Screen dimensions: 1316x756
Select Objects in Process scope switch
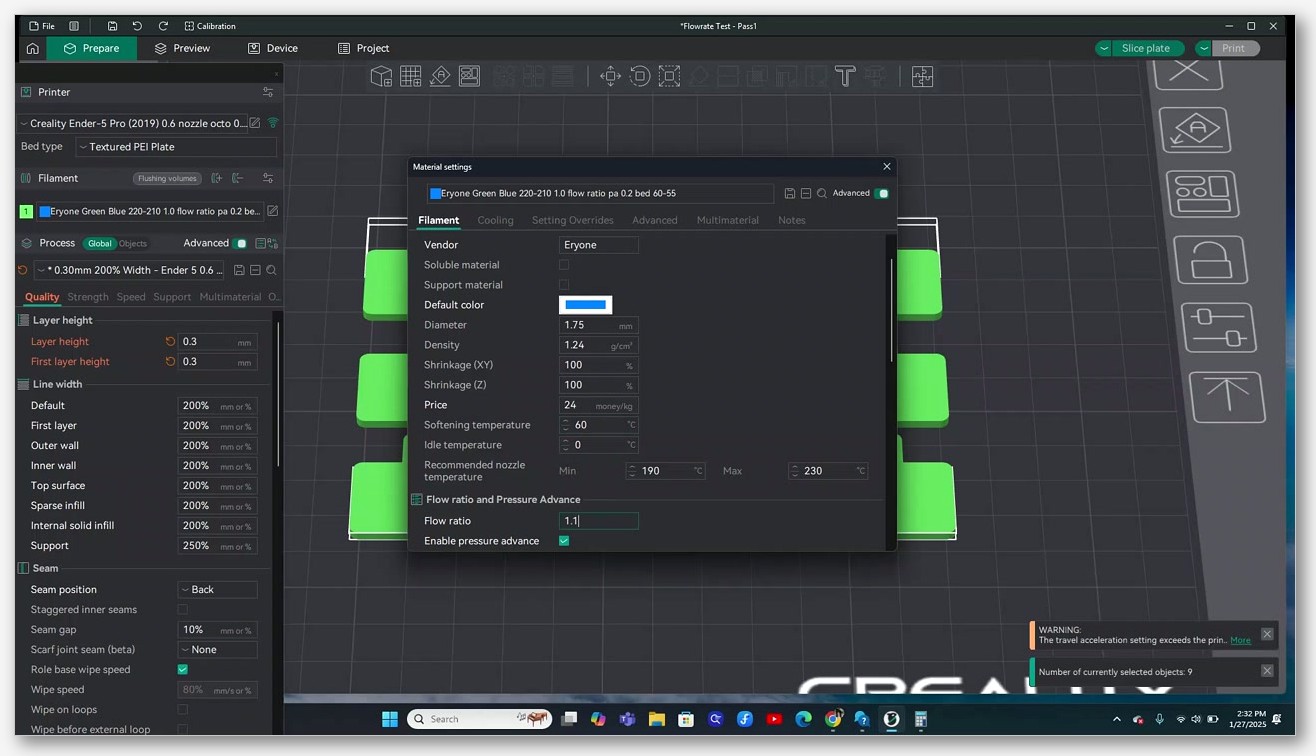[x=132, y=243]
